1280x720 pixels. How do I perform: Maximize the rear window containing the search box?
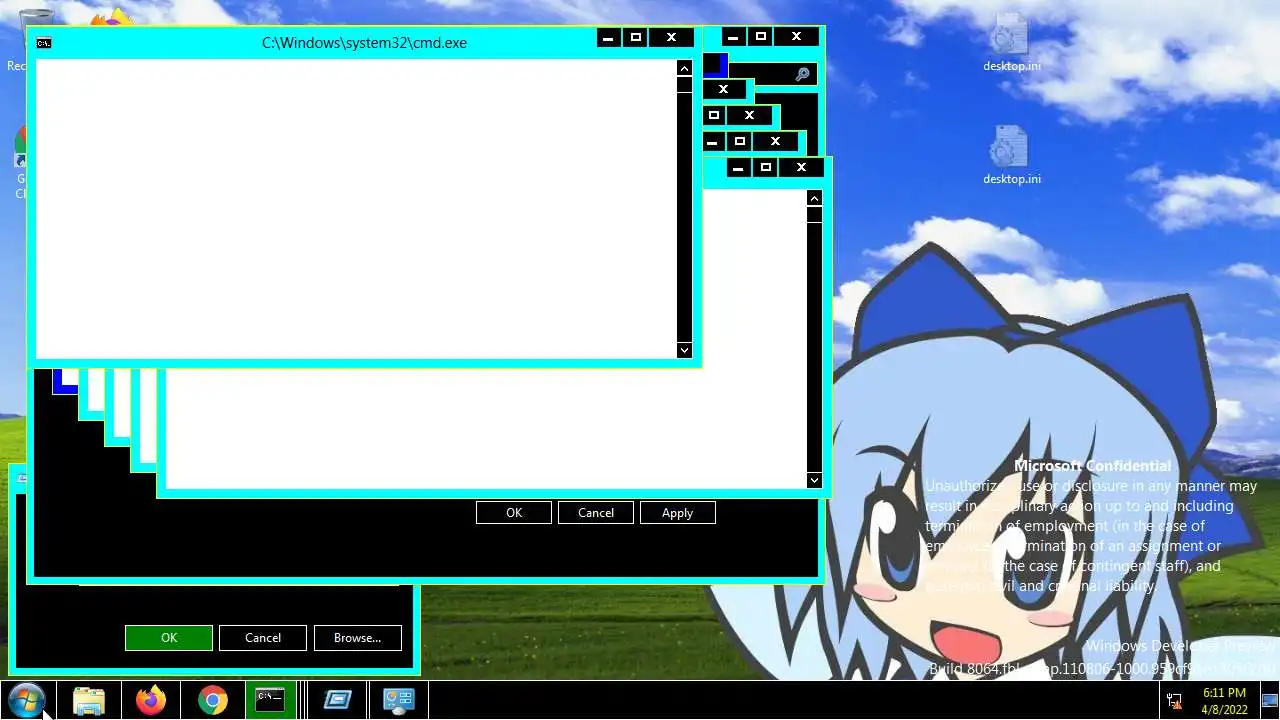coord(761,37)
